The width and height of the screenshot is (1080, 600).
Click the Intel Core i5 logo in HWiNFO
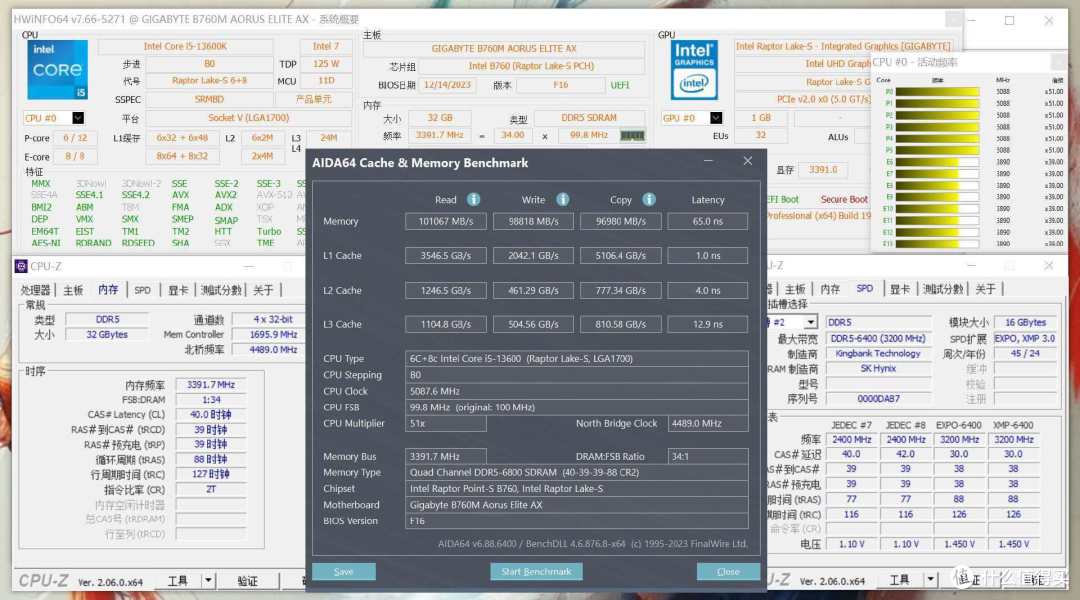pyautogui.click(x=57, y=70)
